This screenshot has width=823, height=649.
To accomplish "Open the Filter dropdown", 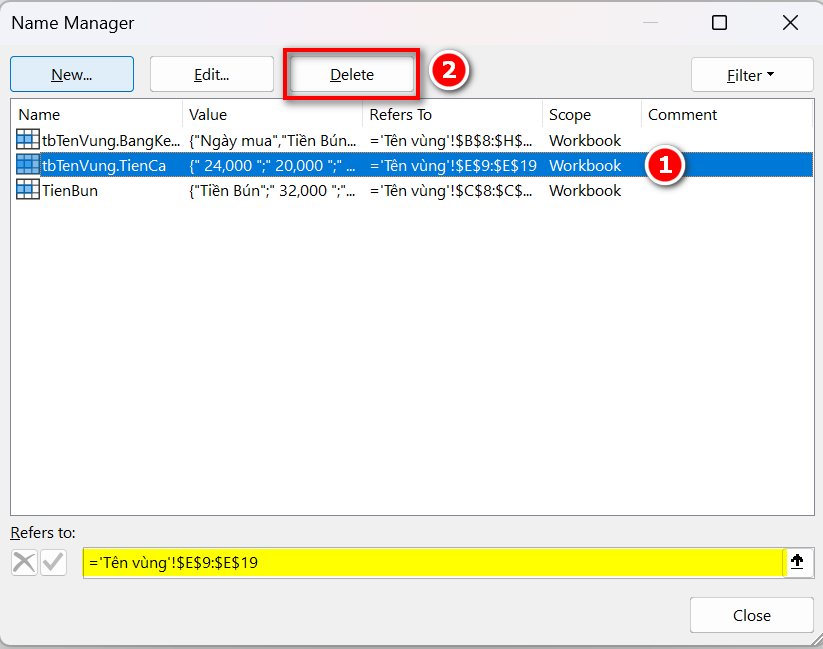I will coord(751,75).
